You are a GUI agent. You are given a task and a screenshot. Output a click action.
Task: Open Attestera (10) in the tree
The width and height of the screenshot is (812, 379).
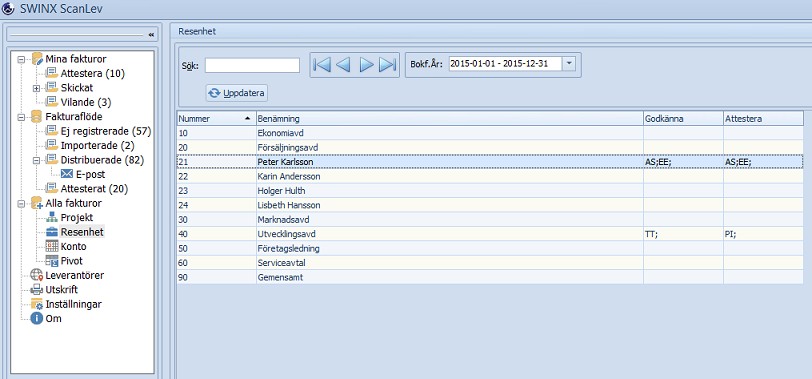tap(93, 73)
